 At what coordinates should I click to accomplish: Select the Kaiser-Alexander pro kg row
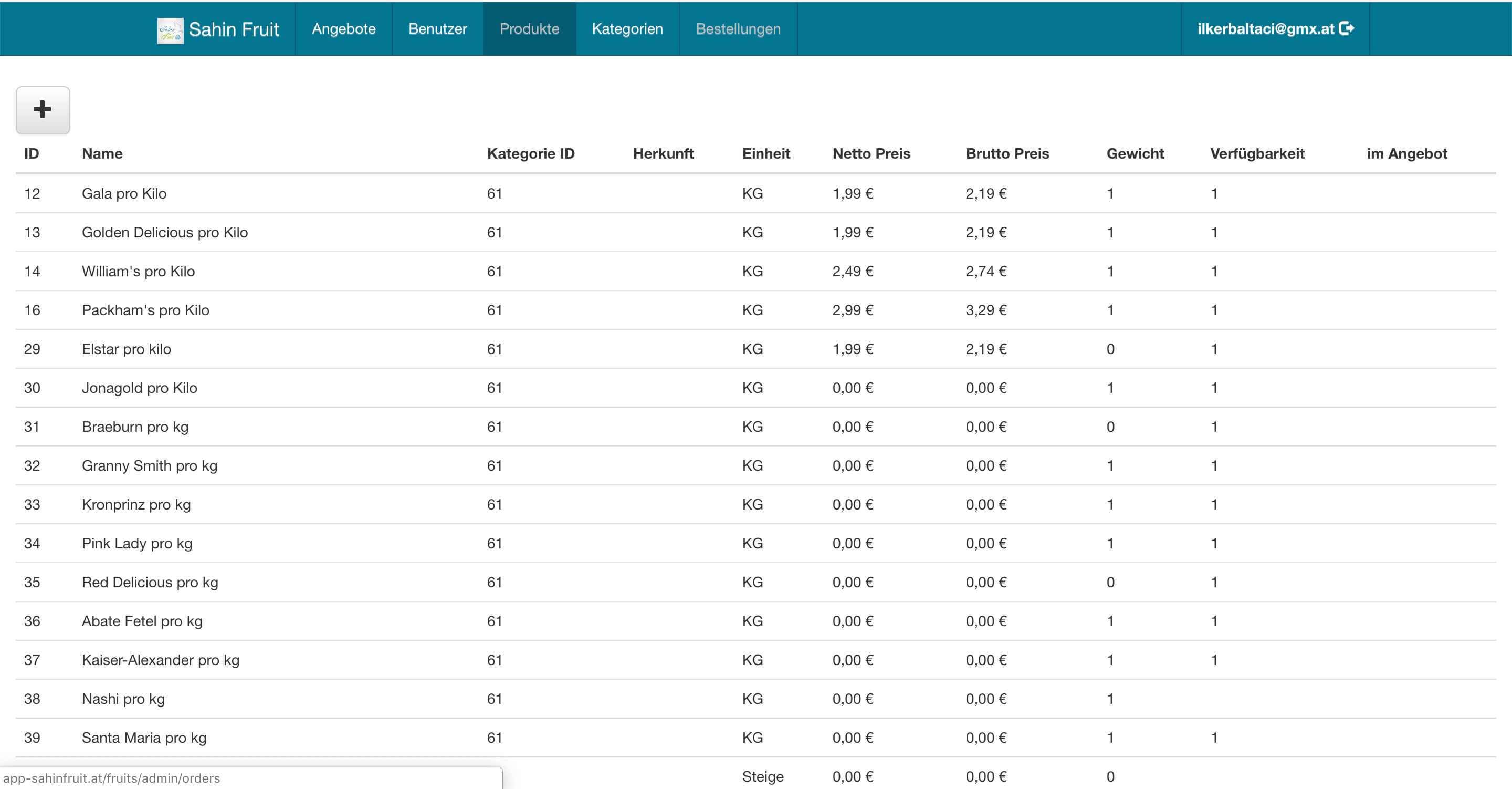160,660
